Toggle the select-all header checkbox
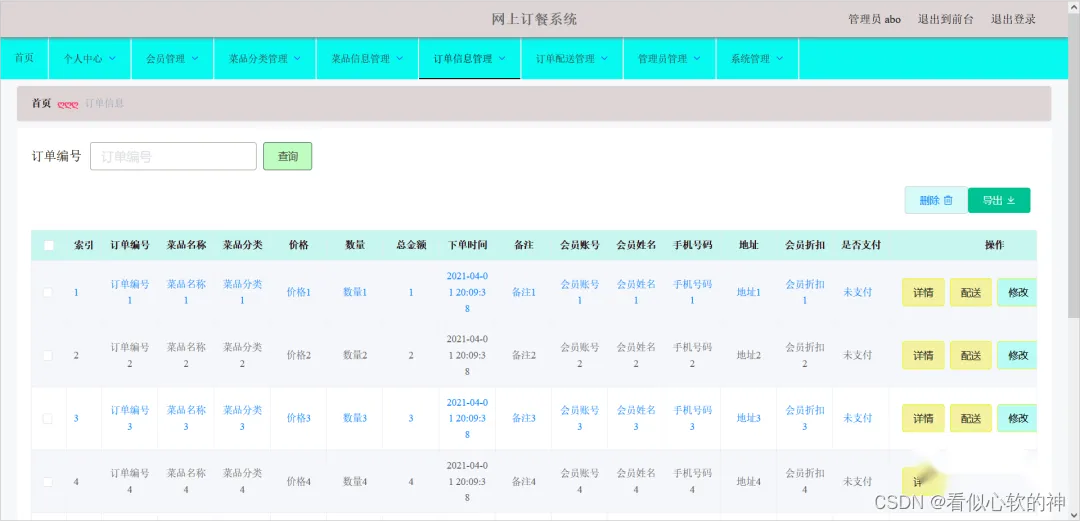1080x521 pixels. tap(48, 245)
